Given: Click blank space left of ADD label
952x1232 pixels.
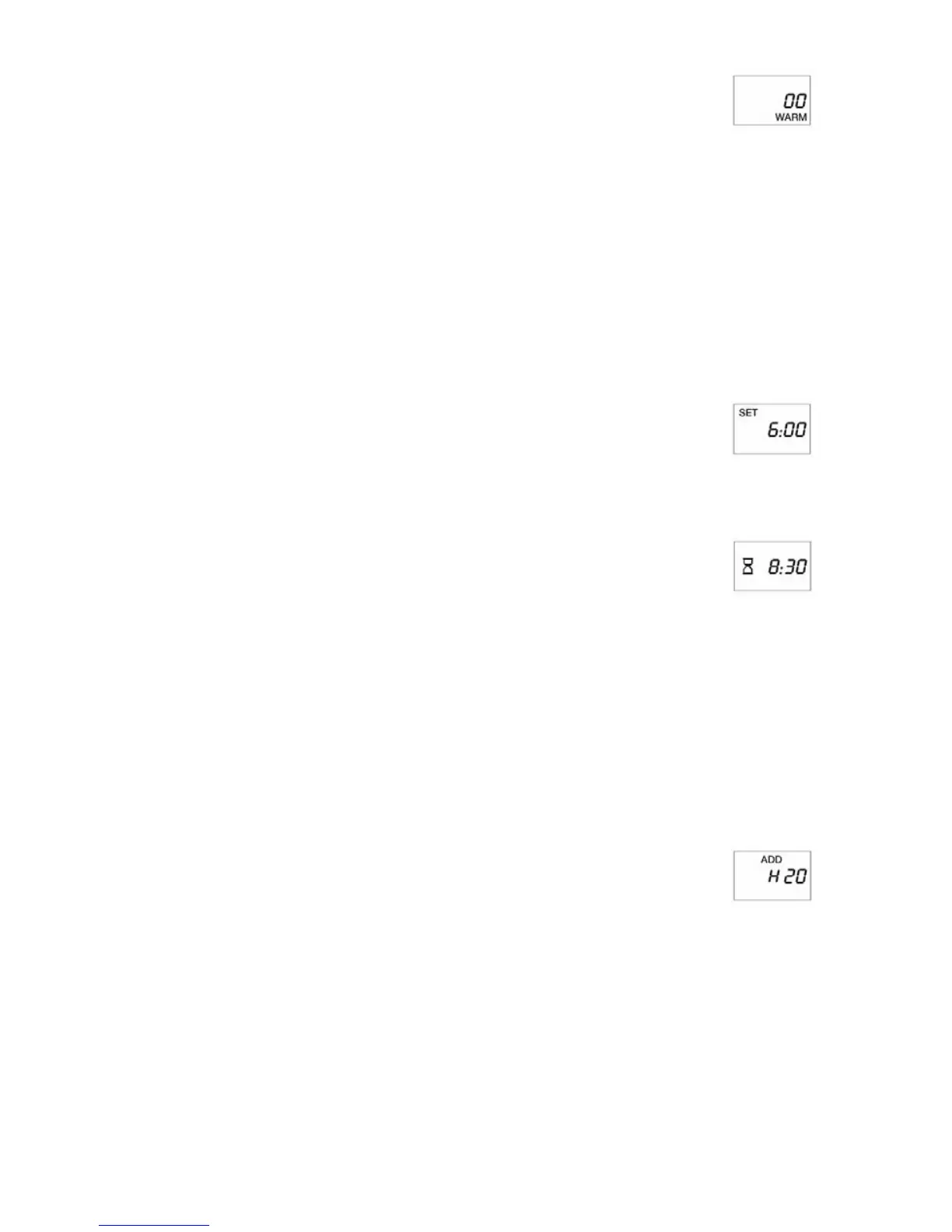Looking at the screenshot, I should pyautogui.click(x=748, y=860).
